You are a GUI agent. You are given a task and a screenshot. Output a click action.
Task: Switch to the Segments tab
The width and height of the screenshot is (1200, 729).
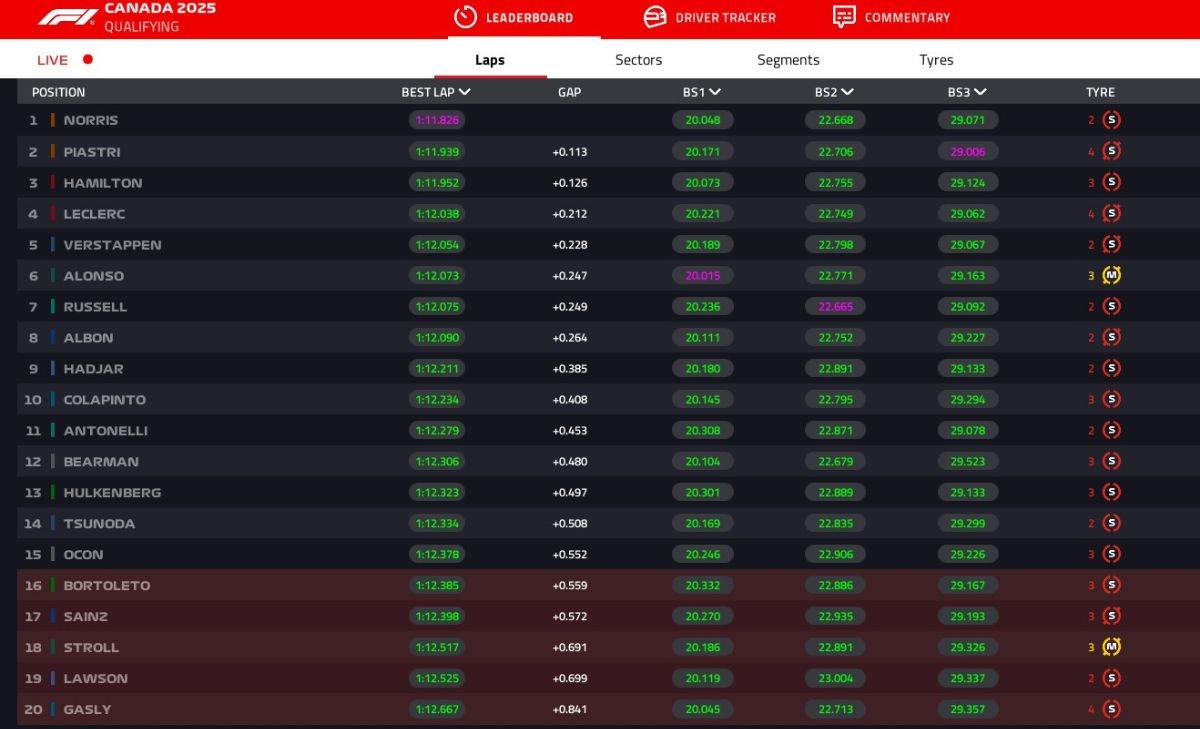click(x=788, y=60)
